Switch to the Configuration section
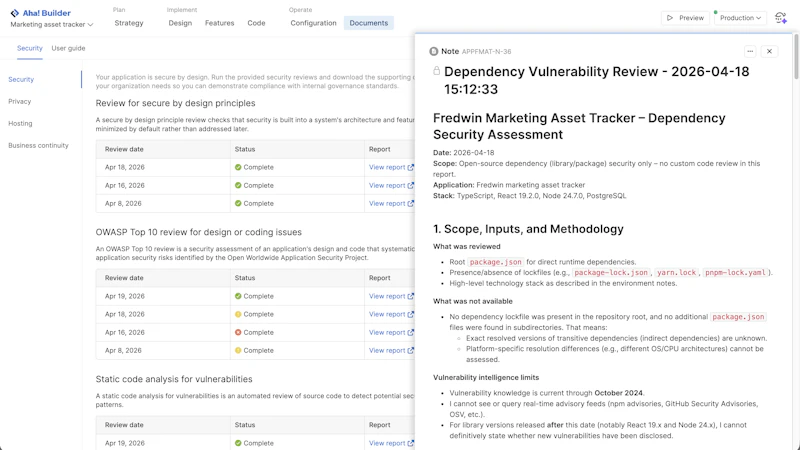 pyautogui.click(x=313, y=23)
